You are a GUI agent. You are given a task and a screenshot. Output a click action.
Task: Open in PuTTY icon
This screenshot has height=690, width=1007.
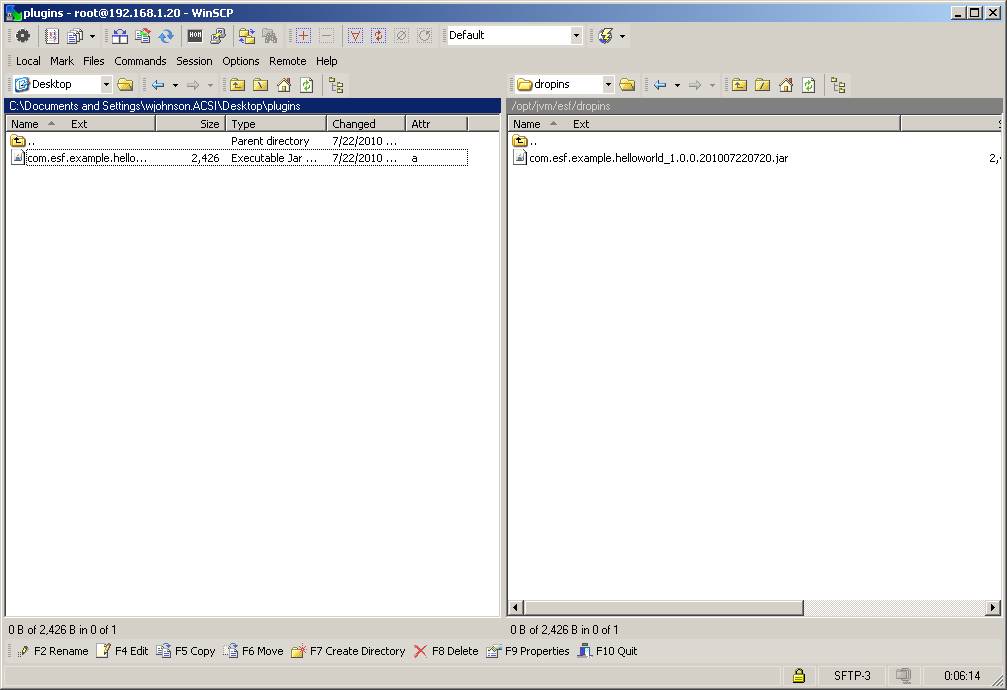click(x=218, y=36)
